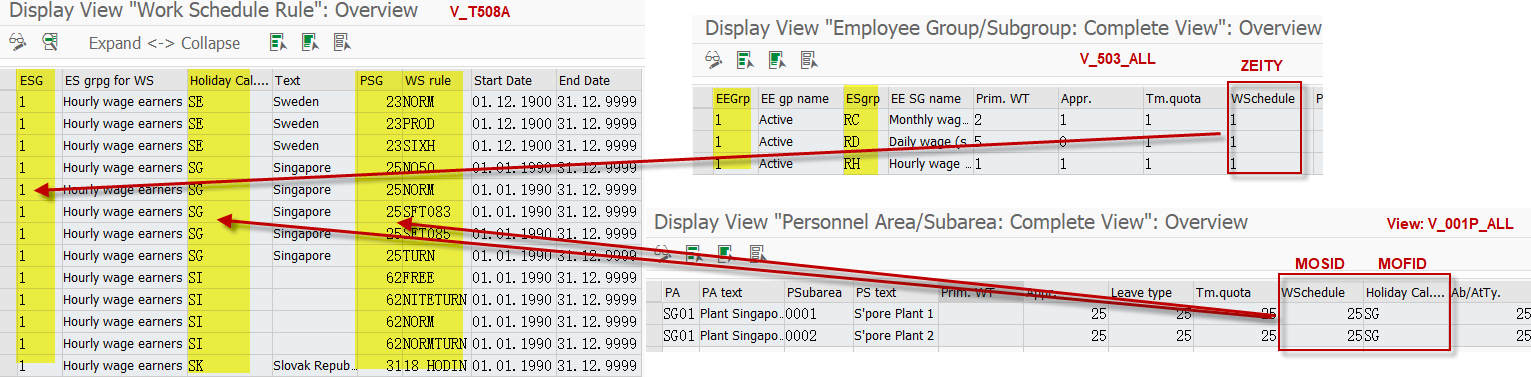This screenshot has height=377, width=1531.
Task: Click Select All icon in Employee Group/Subgroup toolbar
Action: 745,59
